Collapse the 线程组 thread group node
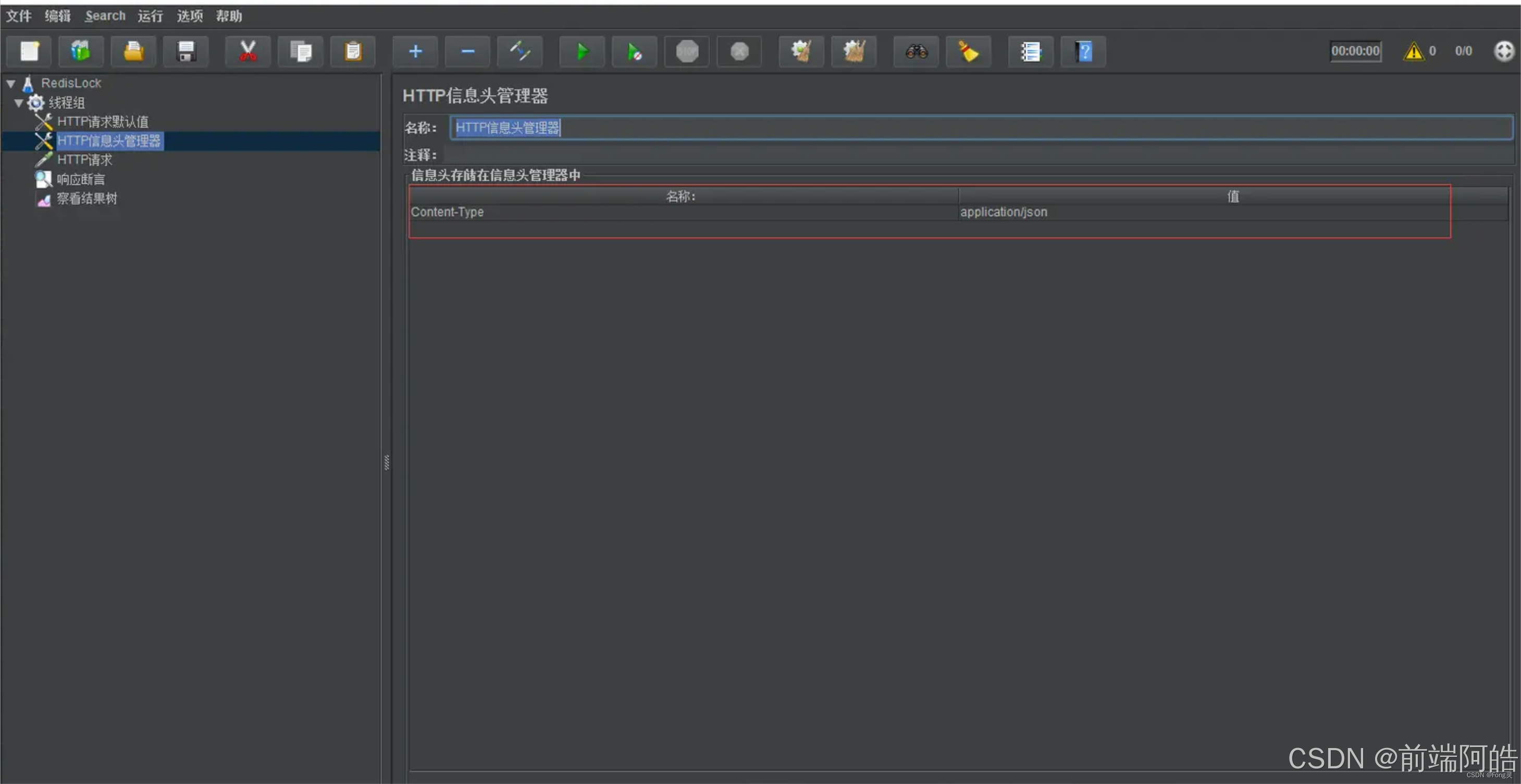Screen dimensions: 1521x784 (x=18, y=103)
